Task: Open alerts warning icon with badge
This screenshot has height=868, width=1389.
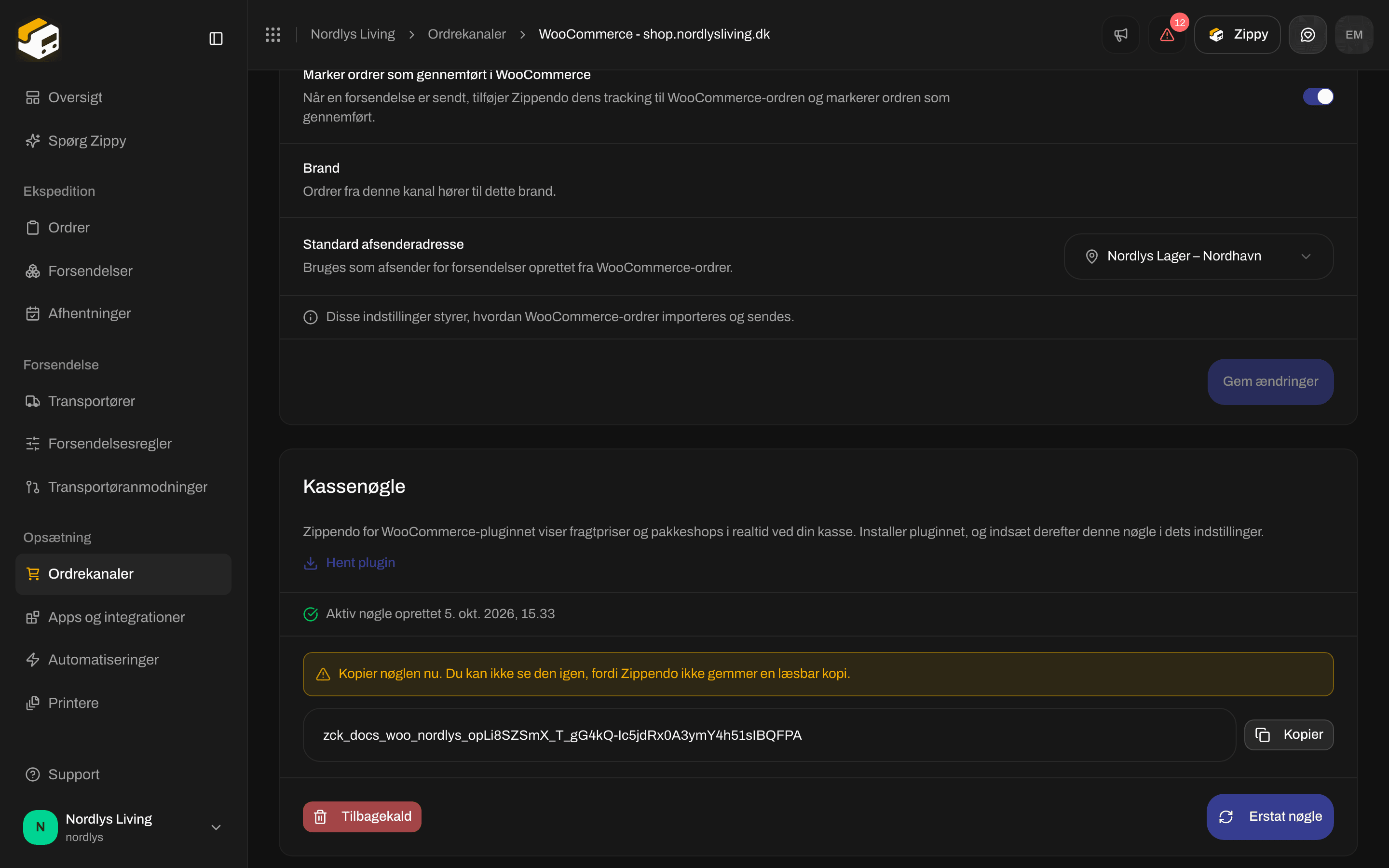Action: coord(1167,34)
